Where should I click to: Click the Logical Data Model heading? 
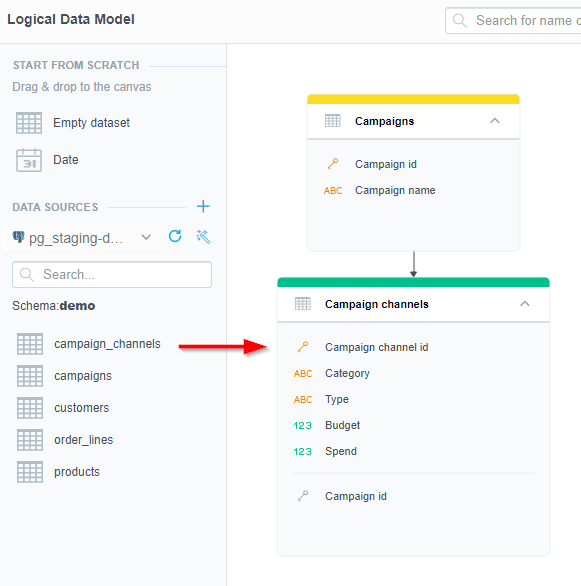tap(71, 19)
